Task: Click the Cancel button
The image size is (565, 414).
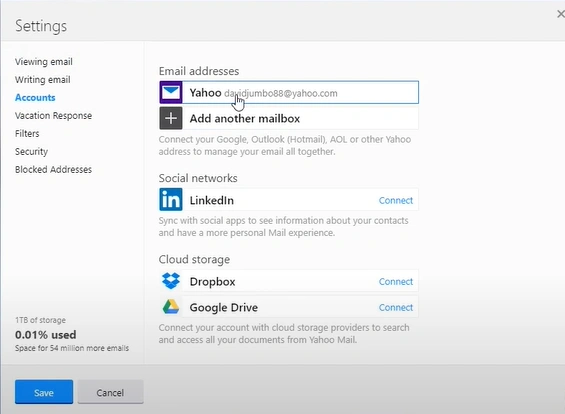Action: [110, 392]
